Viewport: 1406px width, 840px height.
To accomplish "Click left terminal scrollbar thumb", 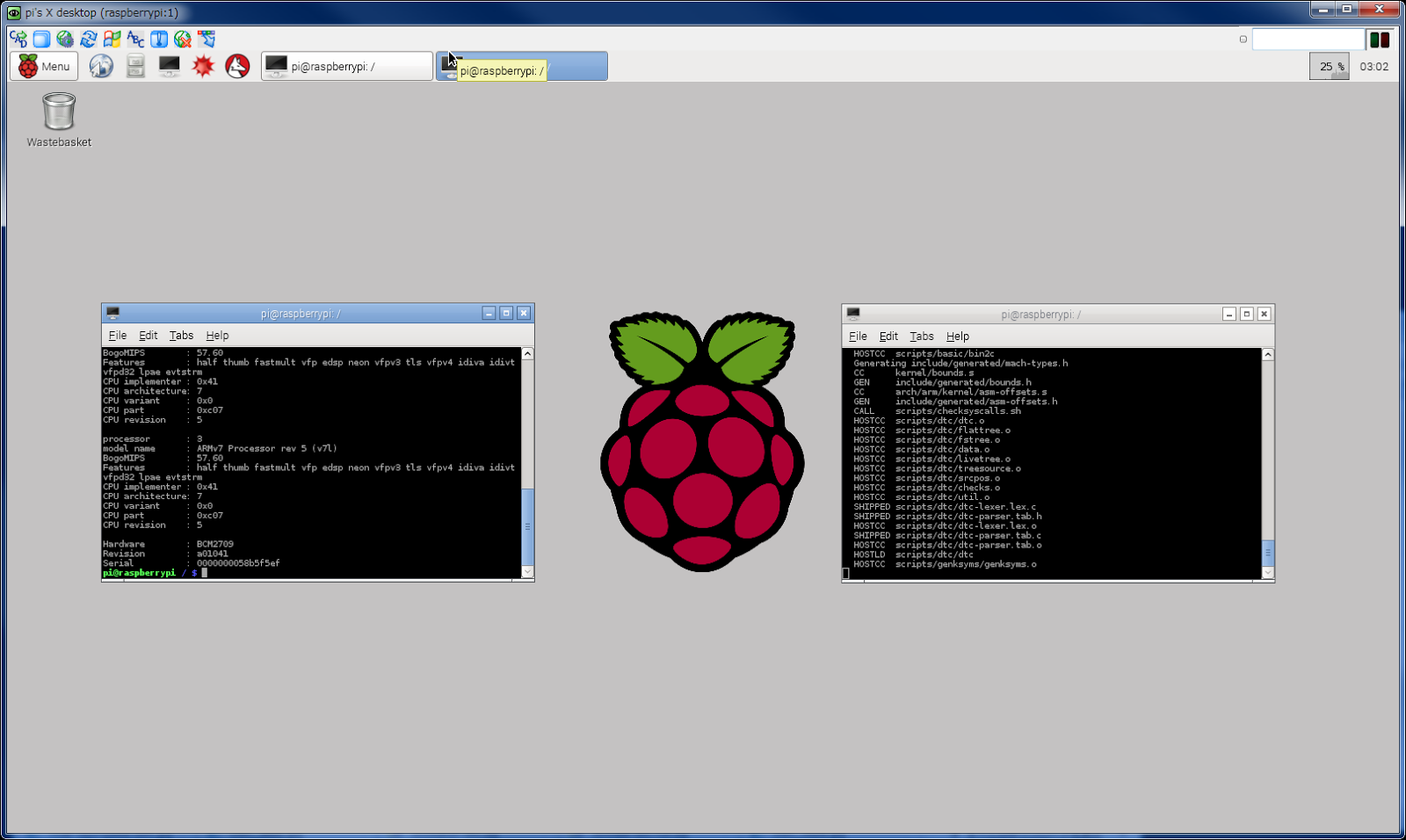I will [527, 526].
